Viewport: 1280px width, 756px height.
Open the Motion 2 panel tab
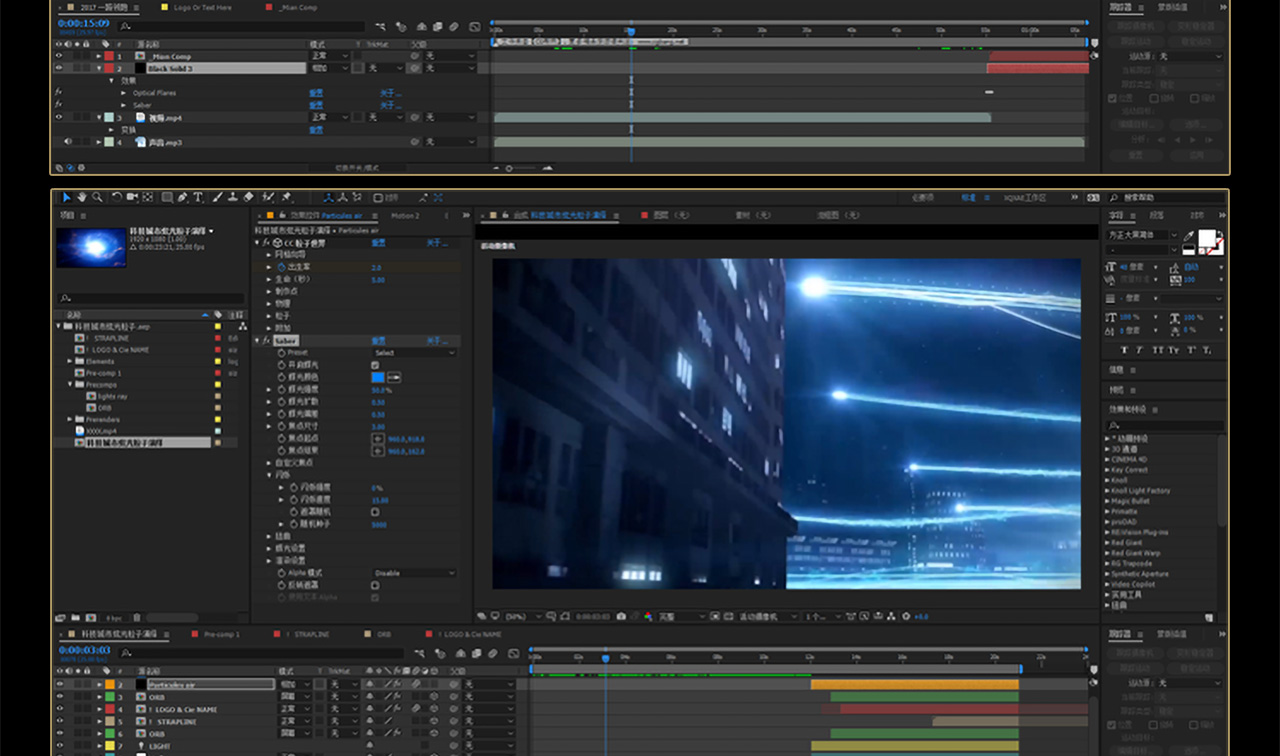(405, 215)
